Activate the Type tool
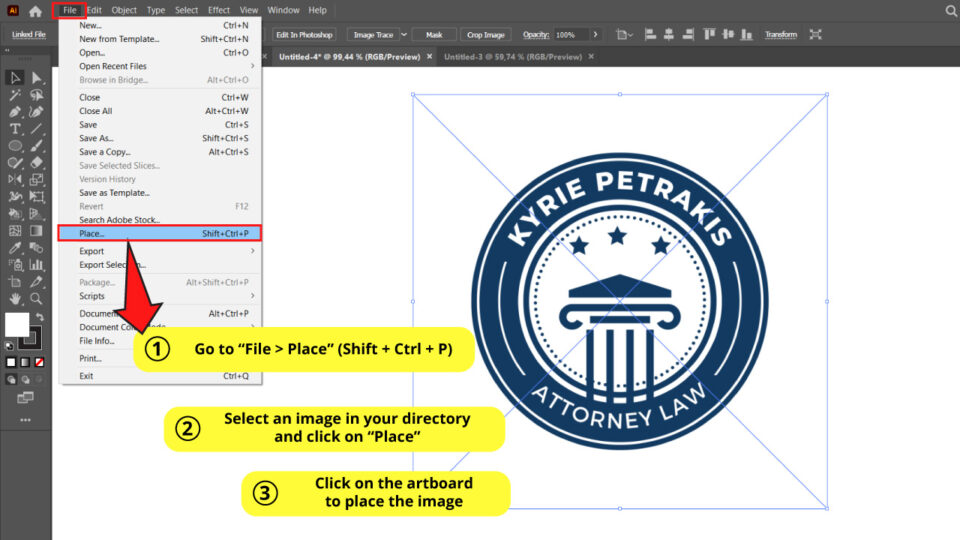960x540 pixels. pyautogui.click(x=15, y=129)
